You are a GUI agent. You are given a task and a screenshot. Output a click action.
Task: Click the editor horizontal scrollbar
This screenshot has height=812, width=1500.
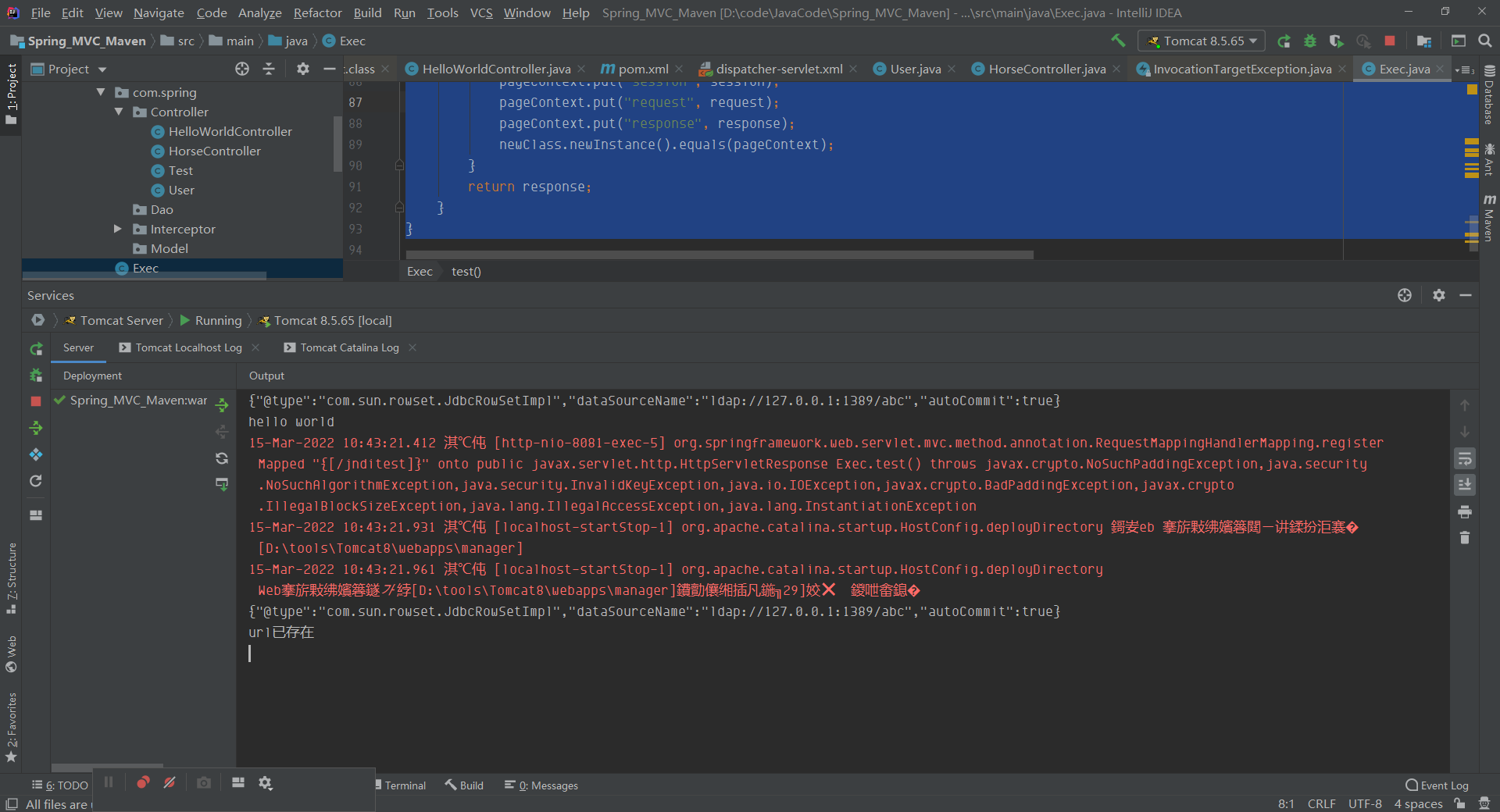719,255
